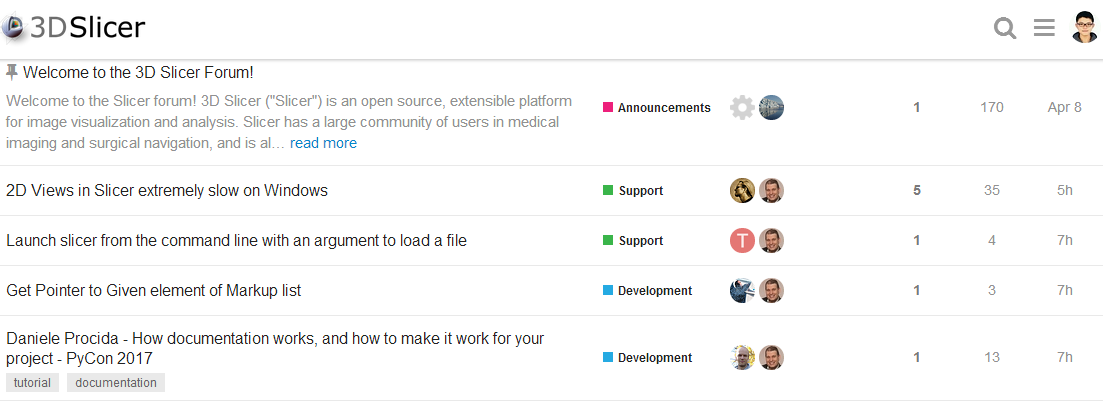Open 'Get Pointer to Given element' topic
Image resolution: width=1103 pixels, height=408 pixels.
pos(153,291)
